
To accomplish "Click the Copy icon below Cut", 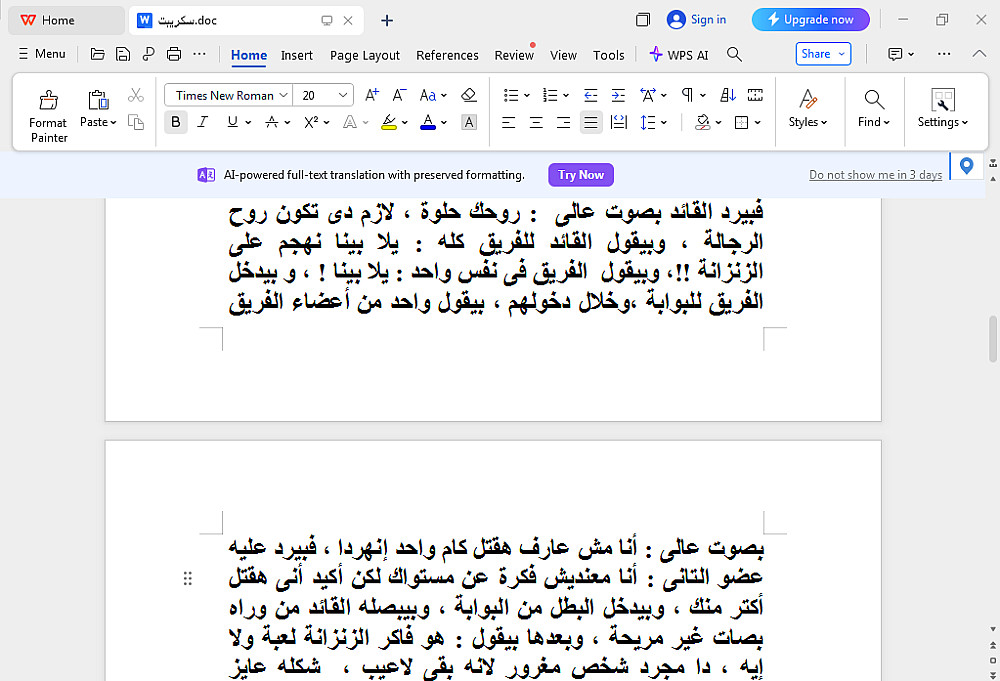I will click(x=135, y=122).
